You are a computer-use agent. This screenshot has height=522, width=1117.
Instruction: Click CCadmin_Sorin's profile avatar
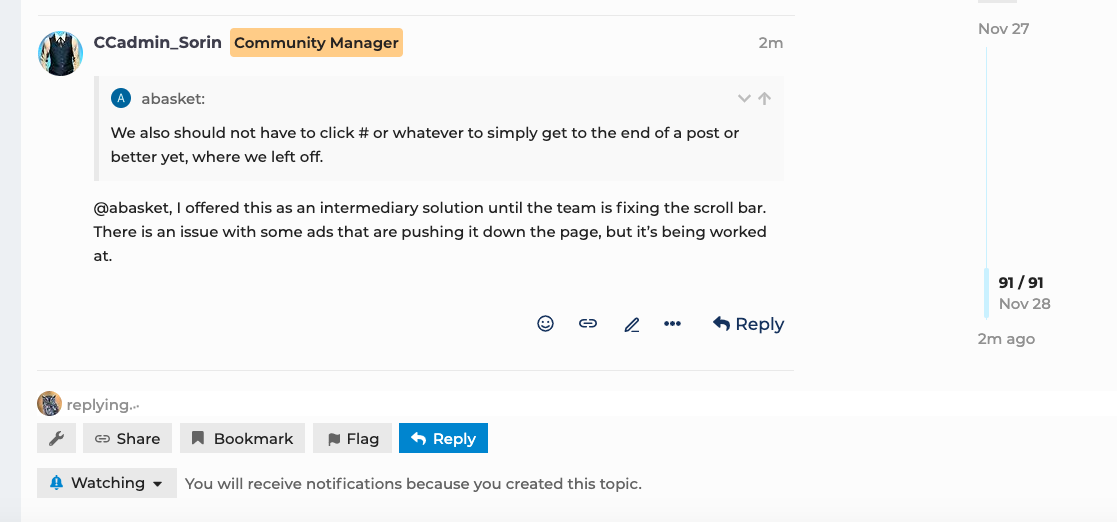(60, 54)
